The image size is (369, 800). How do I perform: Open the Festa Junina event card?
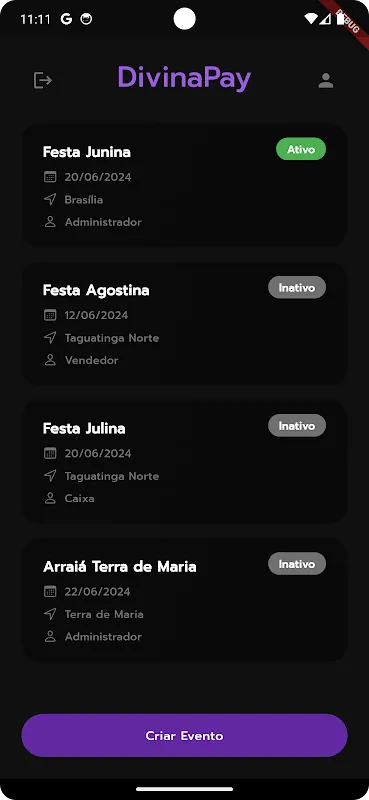[x=184, y=186]
